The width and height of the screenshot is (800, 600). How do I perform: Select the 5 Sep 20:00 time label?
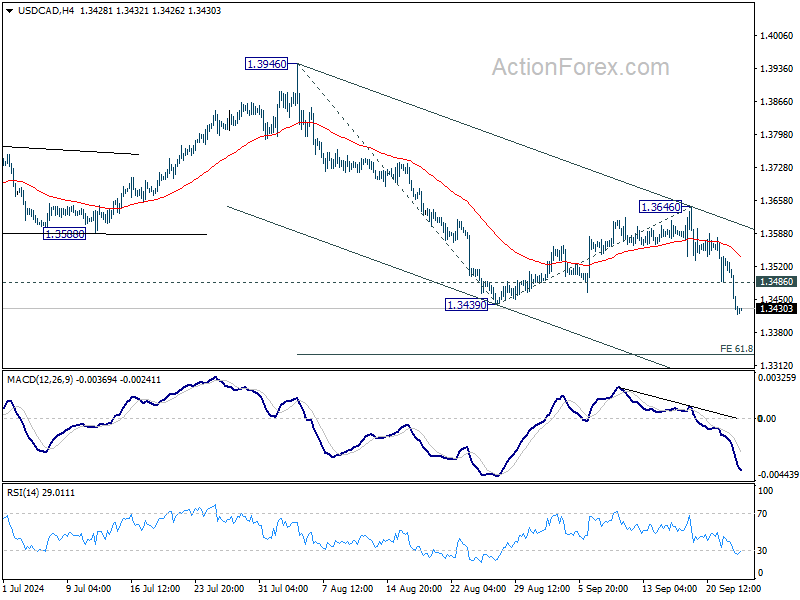tap(603, 588)
